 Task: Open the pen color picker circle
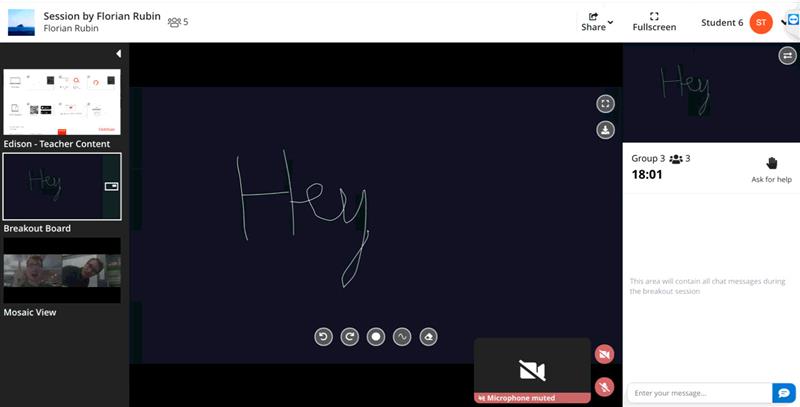tap(376, 337)
